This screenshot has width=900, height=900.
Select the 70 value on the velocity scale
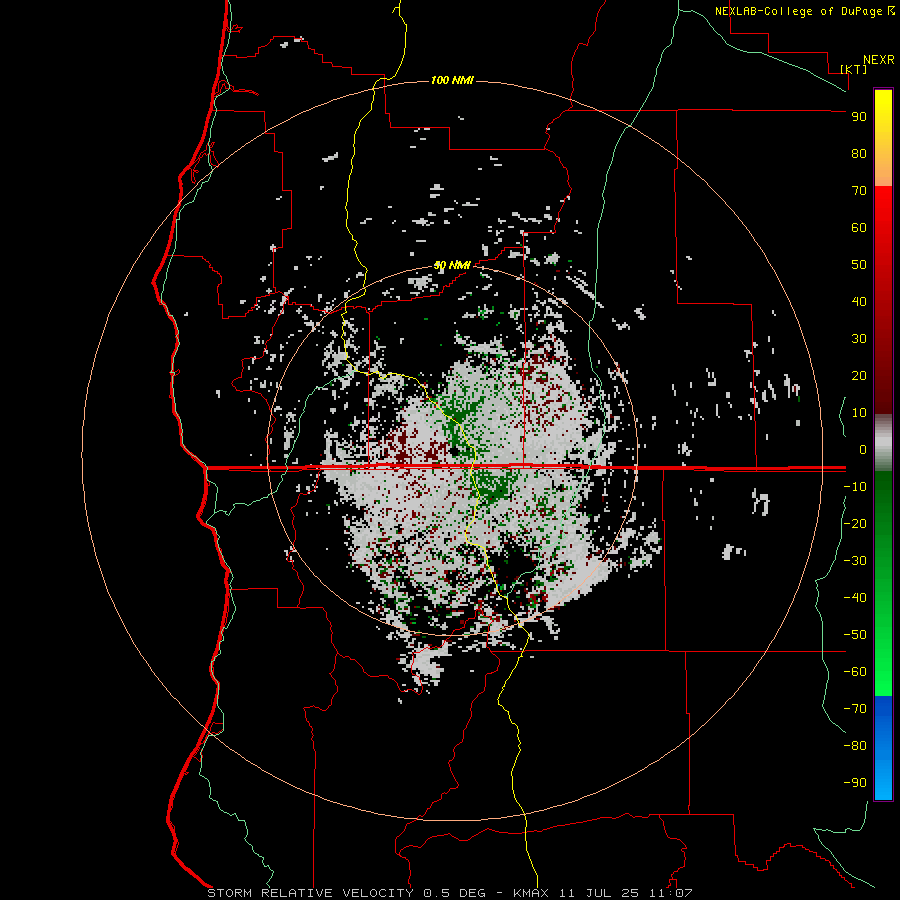(859, 191)
